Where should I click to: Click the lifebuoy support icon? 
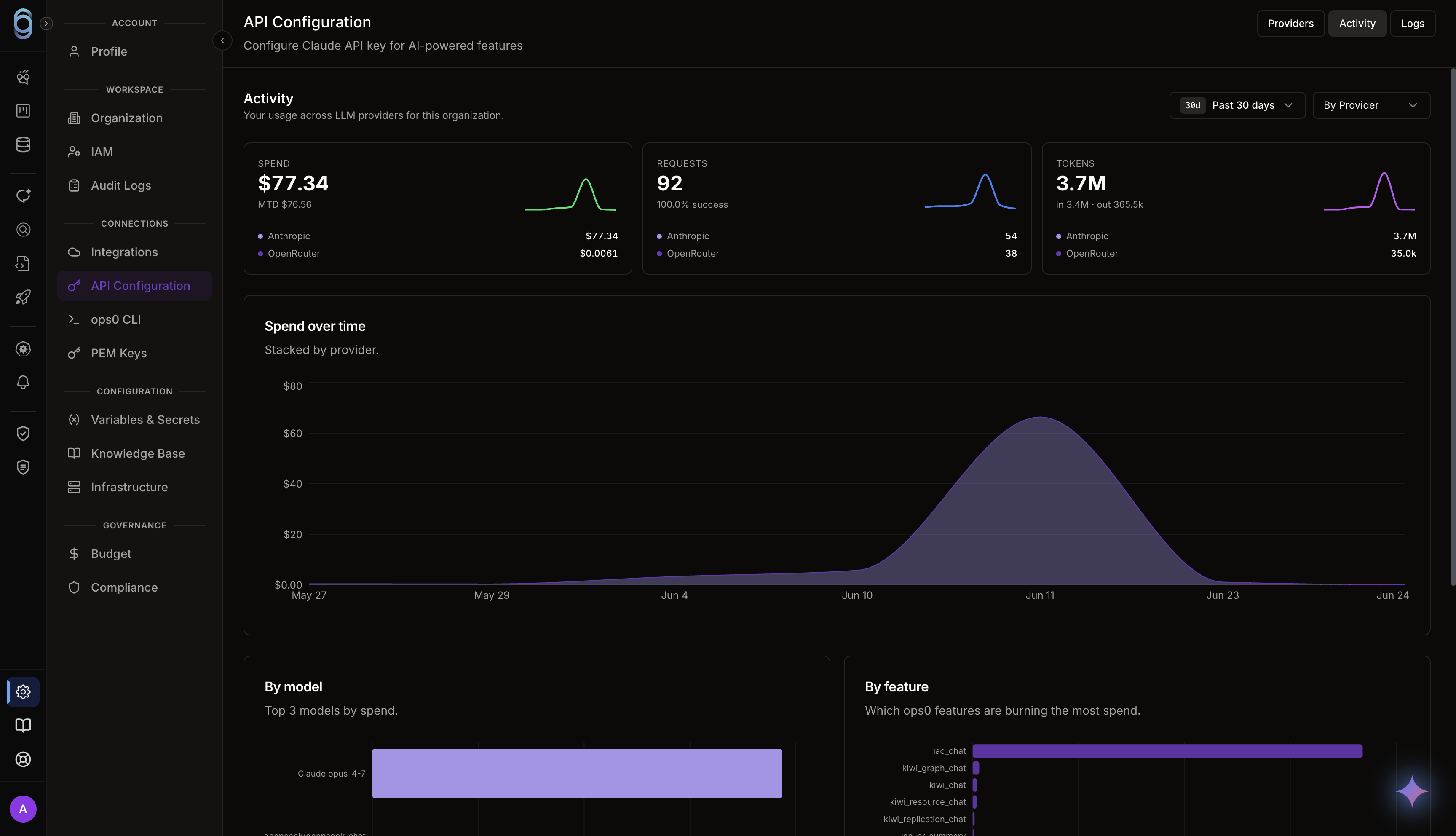pos(23,759)
